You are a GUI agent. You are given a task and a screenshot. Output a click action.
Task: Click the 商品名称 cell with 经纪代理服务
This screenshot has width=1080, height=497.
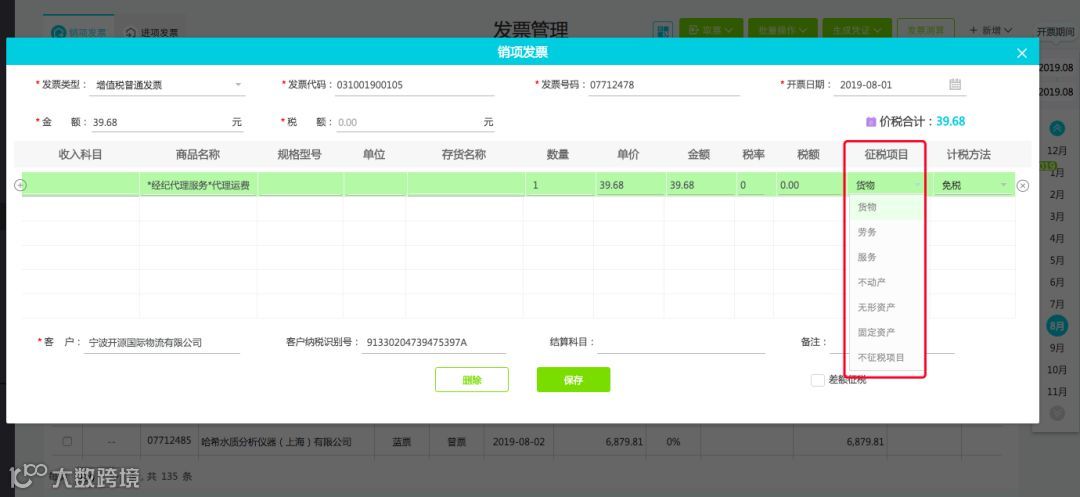point(198,185)
